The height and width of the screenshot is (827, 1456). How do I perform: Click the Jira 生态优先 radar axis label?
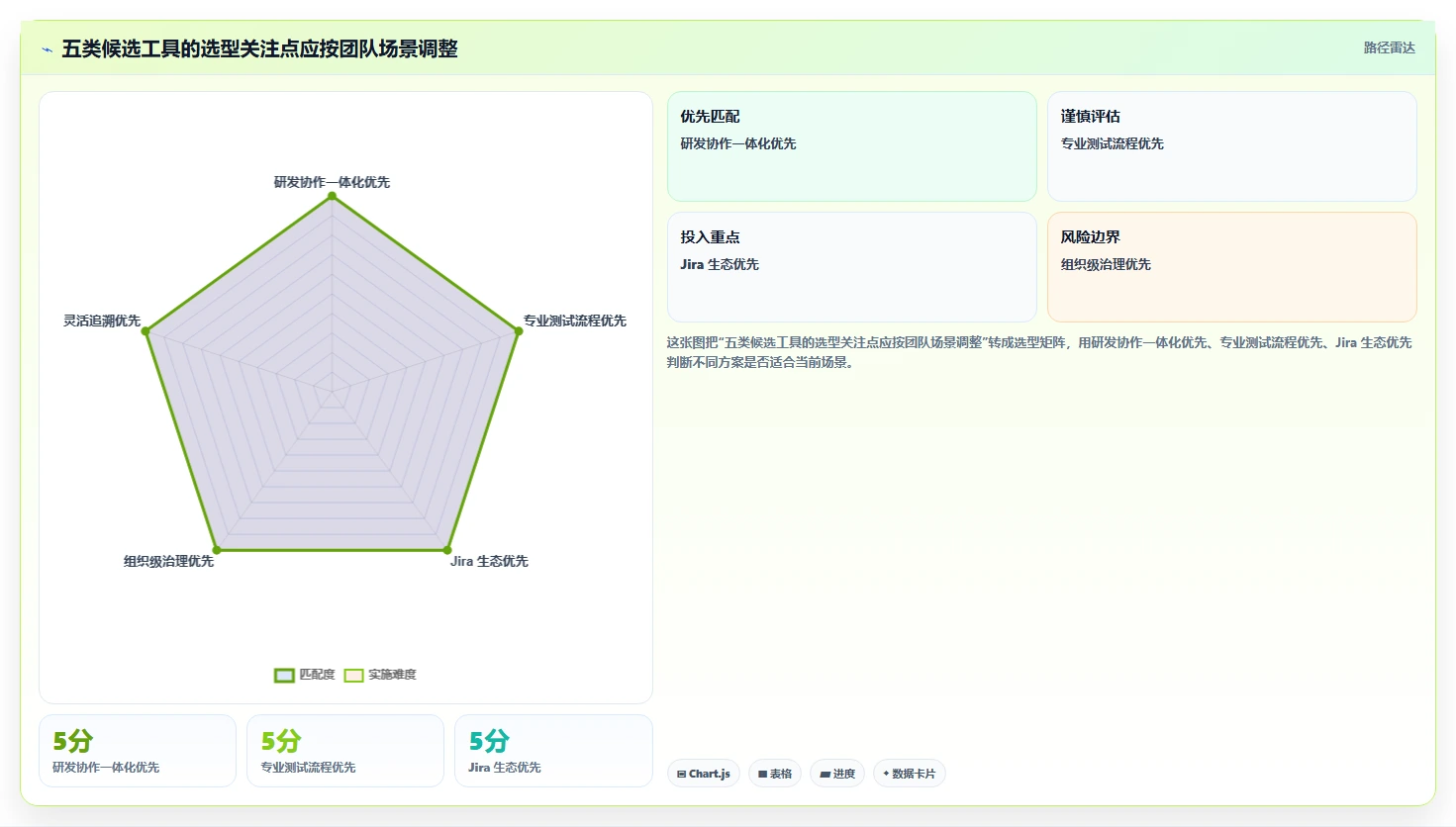click(489, 561)
